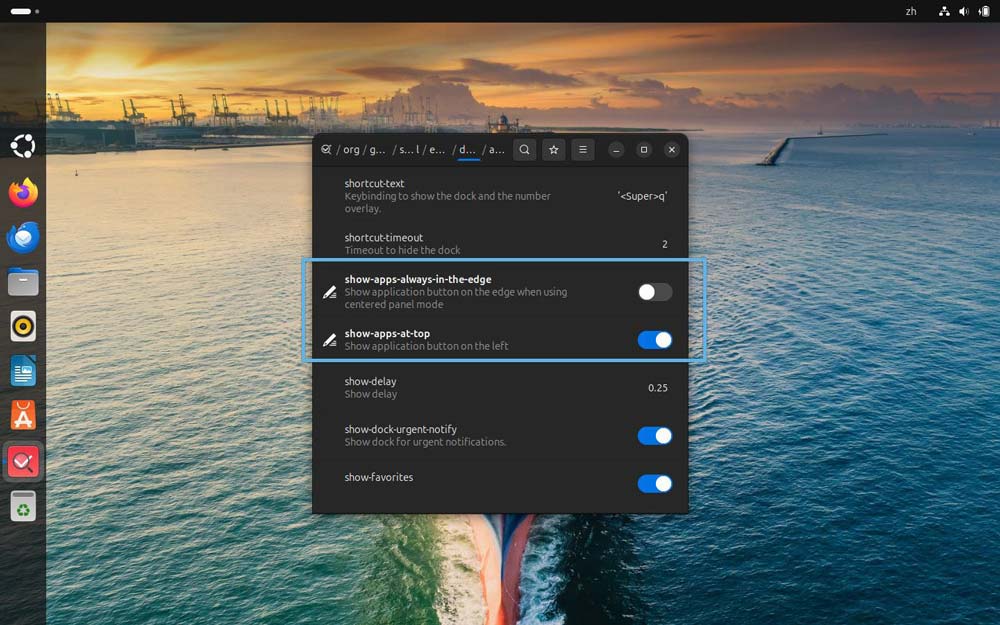
Task: Select the underlined "d..." path segment
Action: [467, 150]
